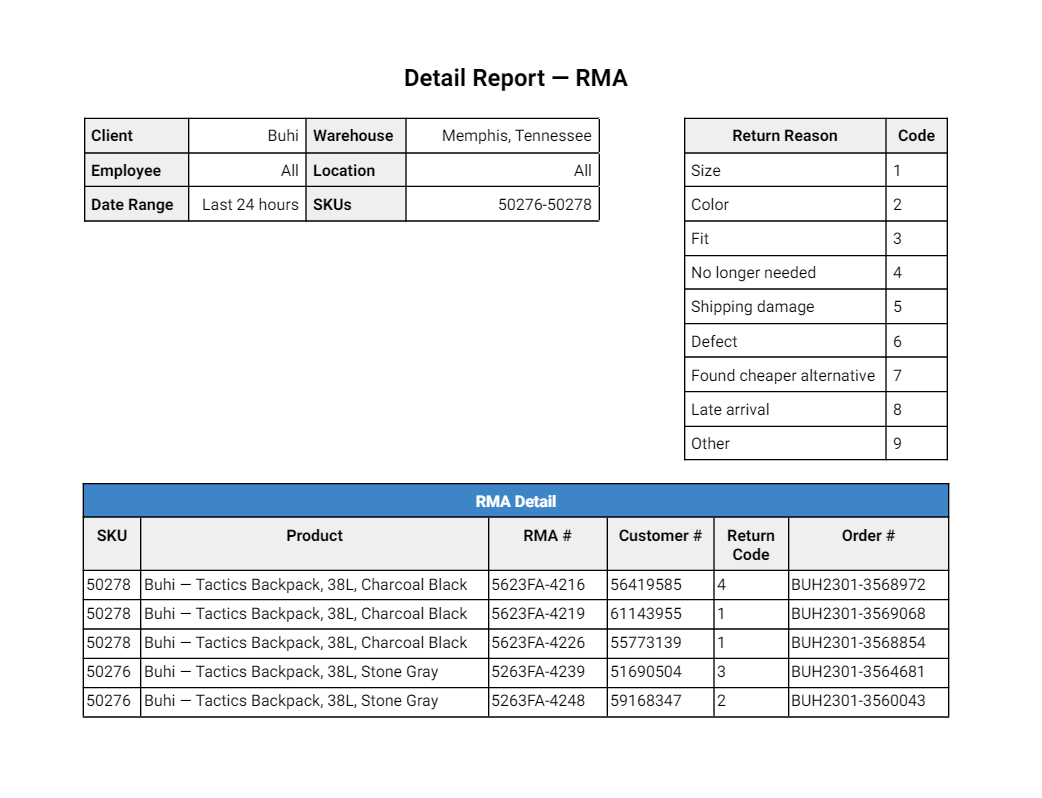This screenshot has height=798, width=1042.
Task: Select RMA number "5623FA-4226"
Action: [x=538, y=643]
